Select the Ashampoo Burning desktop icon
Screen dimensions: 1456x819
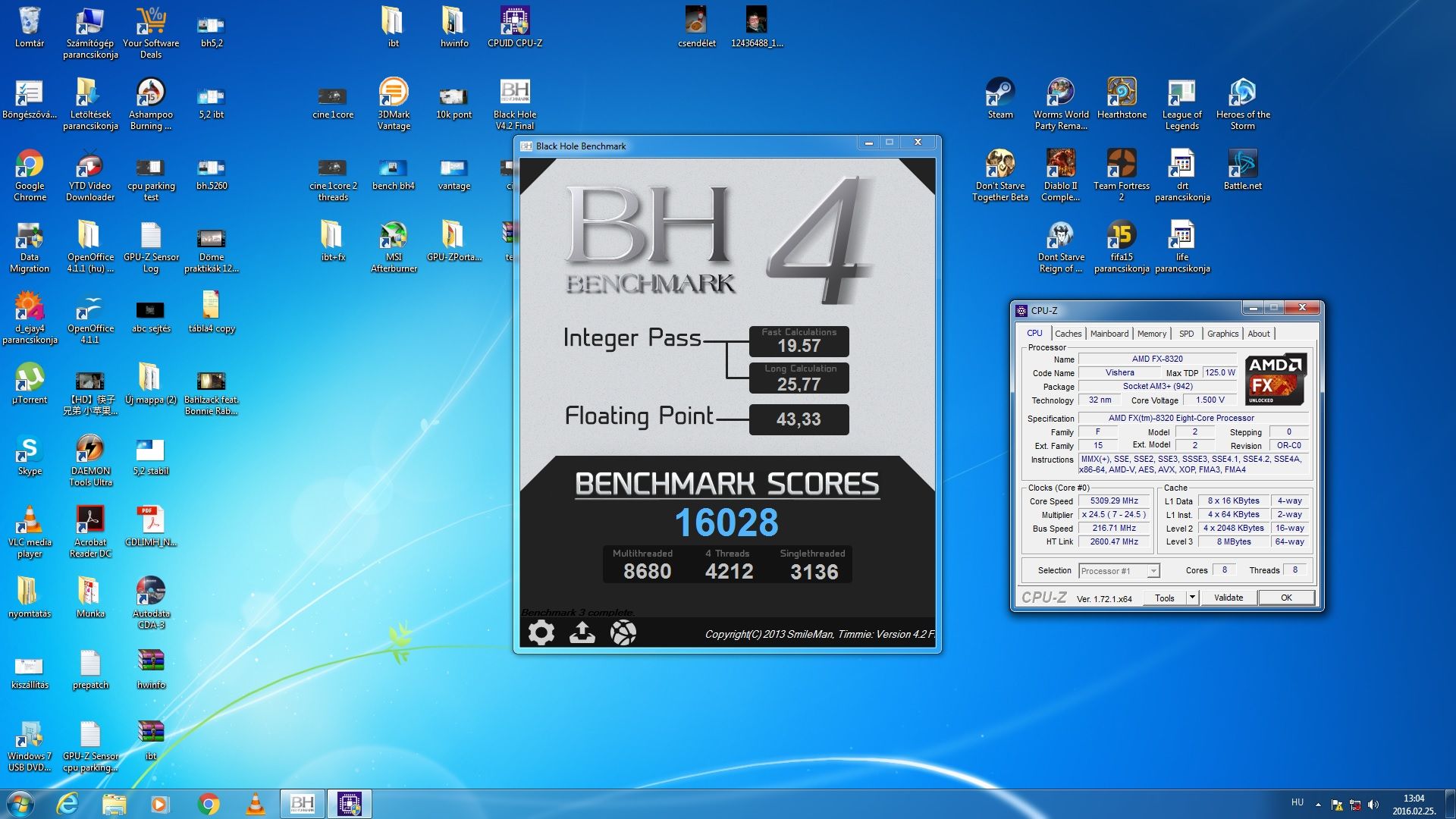(x=151, y=104)
